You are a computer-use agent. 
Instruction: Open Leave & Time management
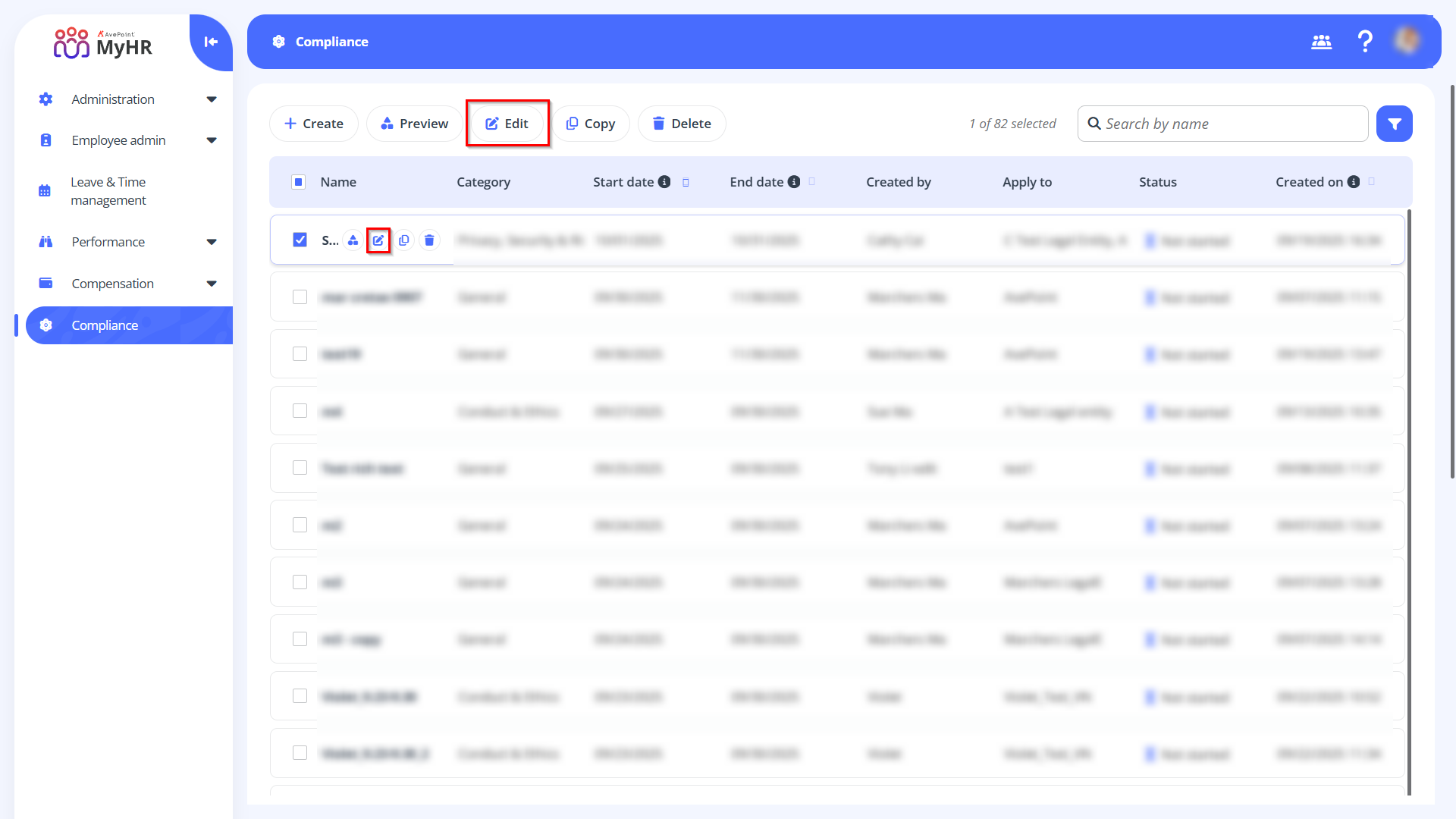(108, 191)
